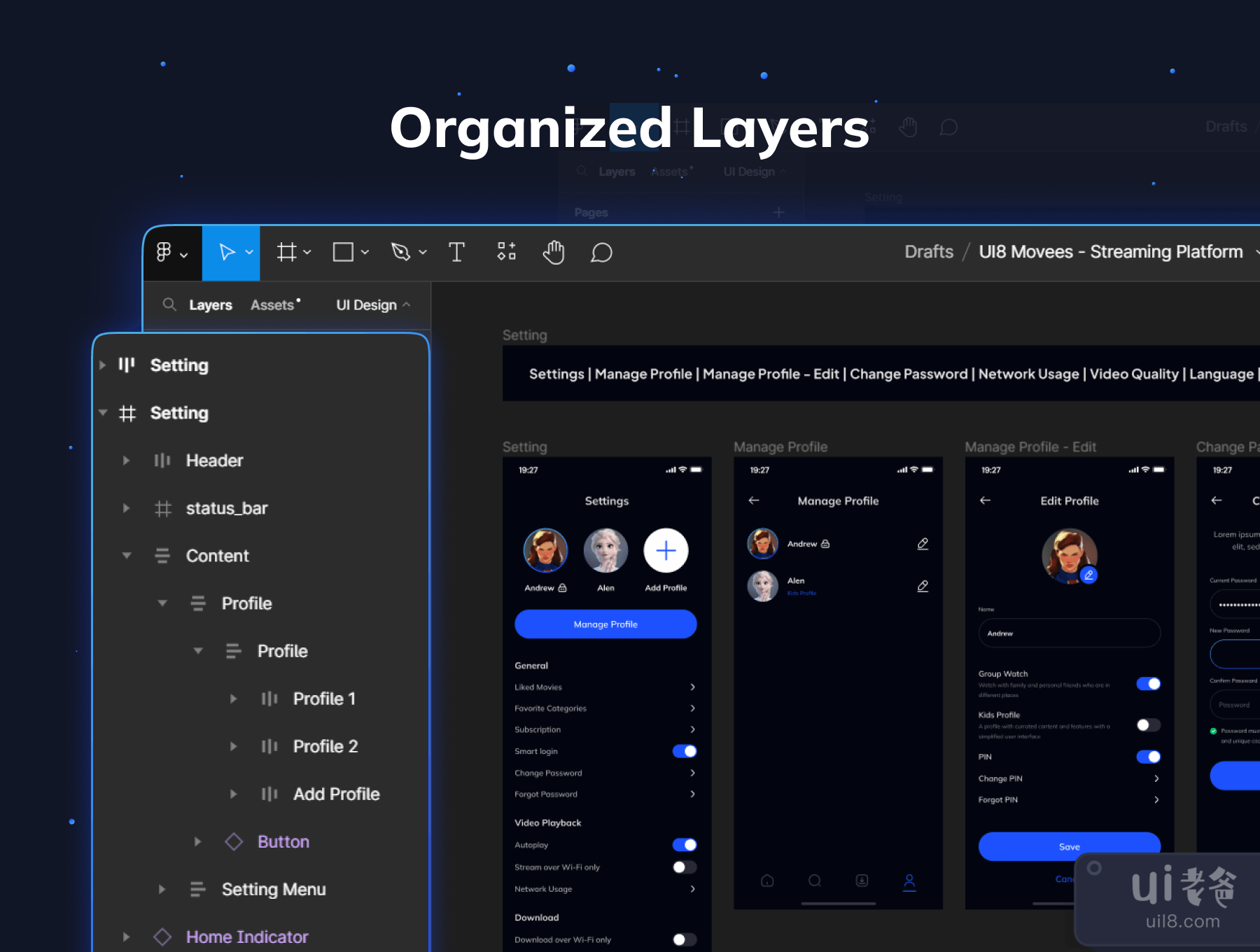Click the layers search magnifier icon
The width and height of the screenshot is (1260, 952).
click(x=169, y=304)
